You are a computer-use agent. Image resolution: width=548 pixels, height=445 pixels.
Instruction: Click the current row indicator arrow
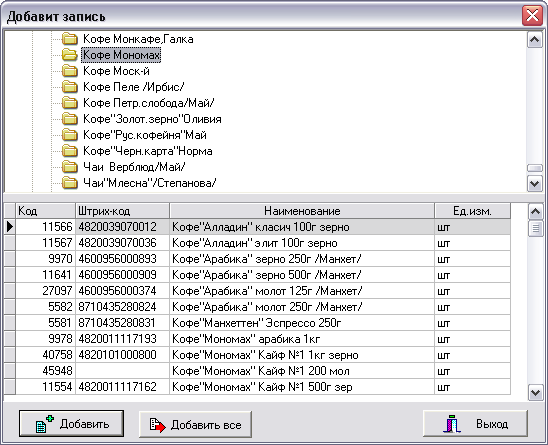tap(10, 227)
